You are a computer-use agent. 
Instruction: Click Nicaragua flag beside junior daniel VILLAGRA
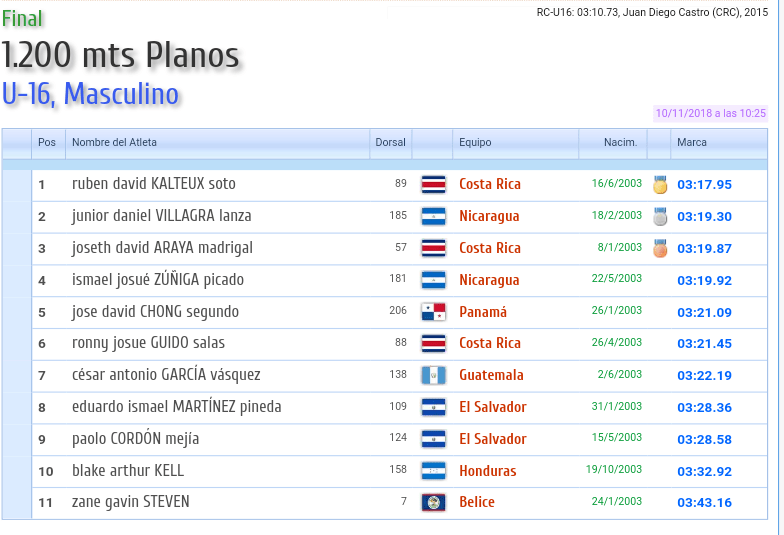[433, 216]
